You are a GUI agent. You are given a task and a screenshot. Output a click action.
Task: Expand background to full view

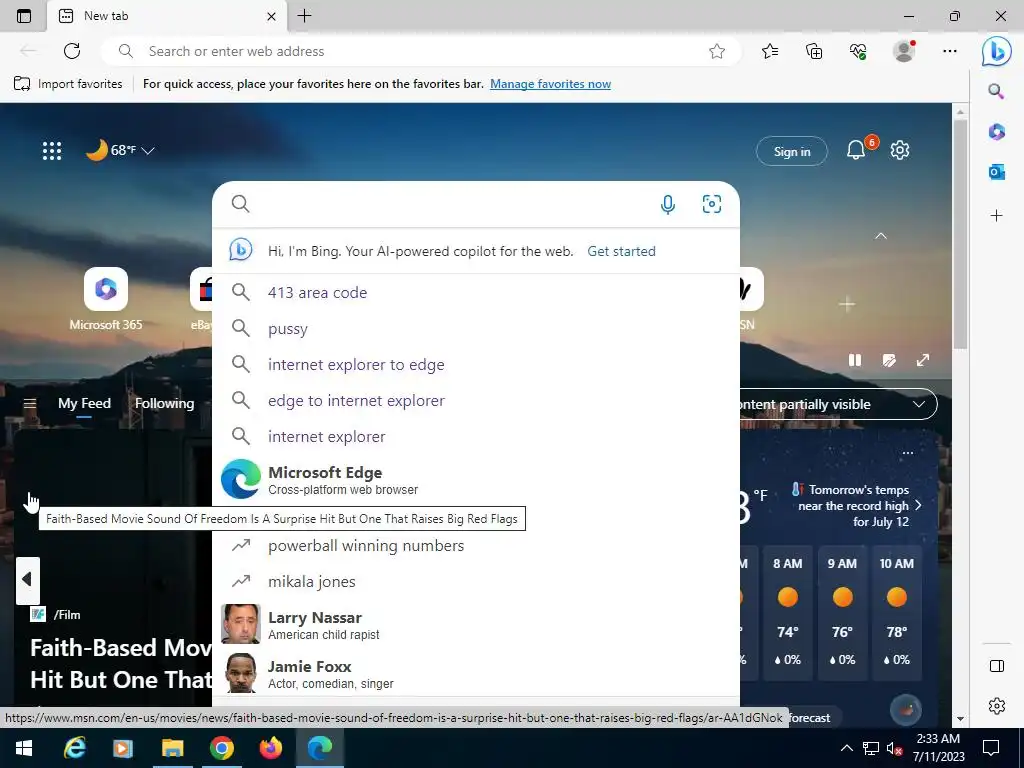click(x=923, y=360)
